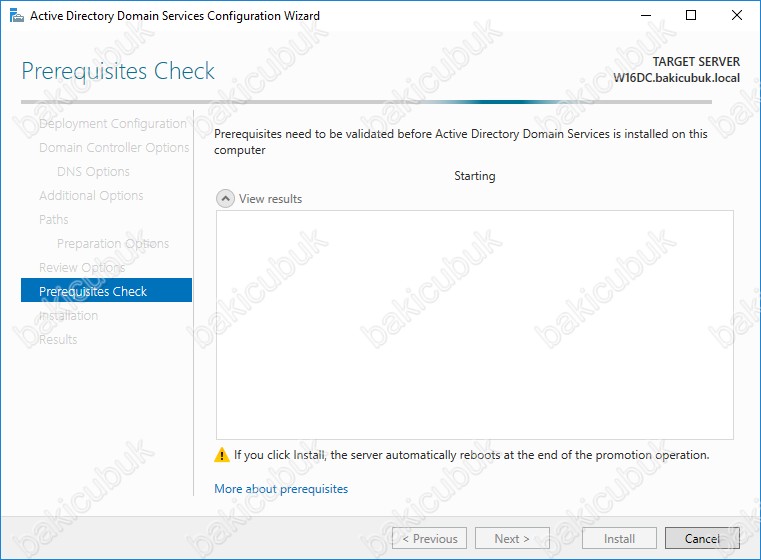
Task: Select Deployment Configuration step
Action: 113,124
